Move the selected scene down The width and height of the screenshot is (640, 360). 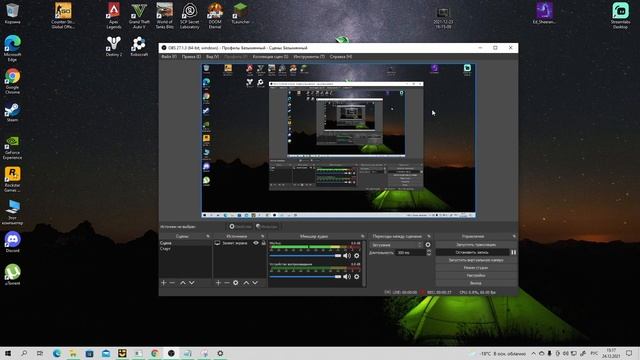(191, 282)
